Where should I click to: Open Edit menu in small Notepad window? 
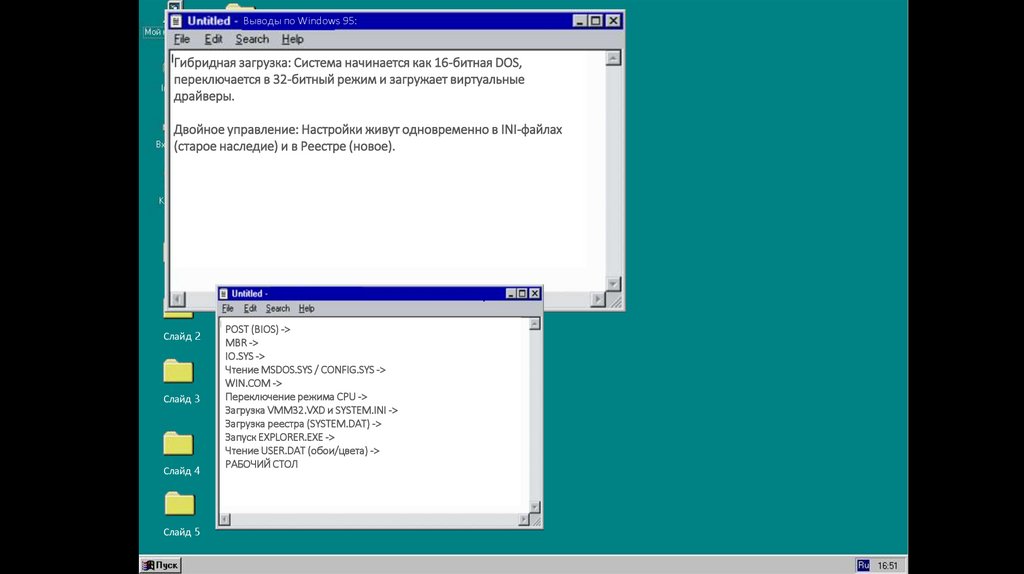pyautogui.click(x=250, y=308)
